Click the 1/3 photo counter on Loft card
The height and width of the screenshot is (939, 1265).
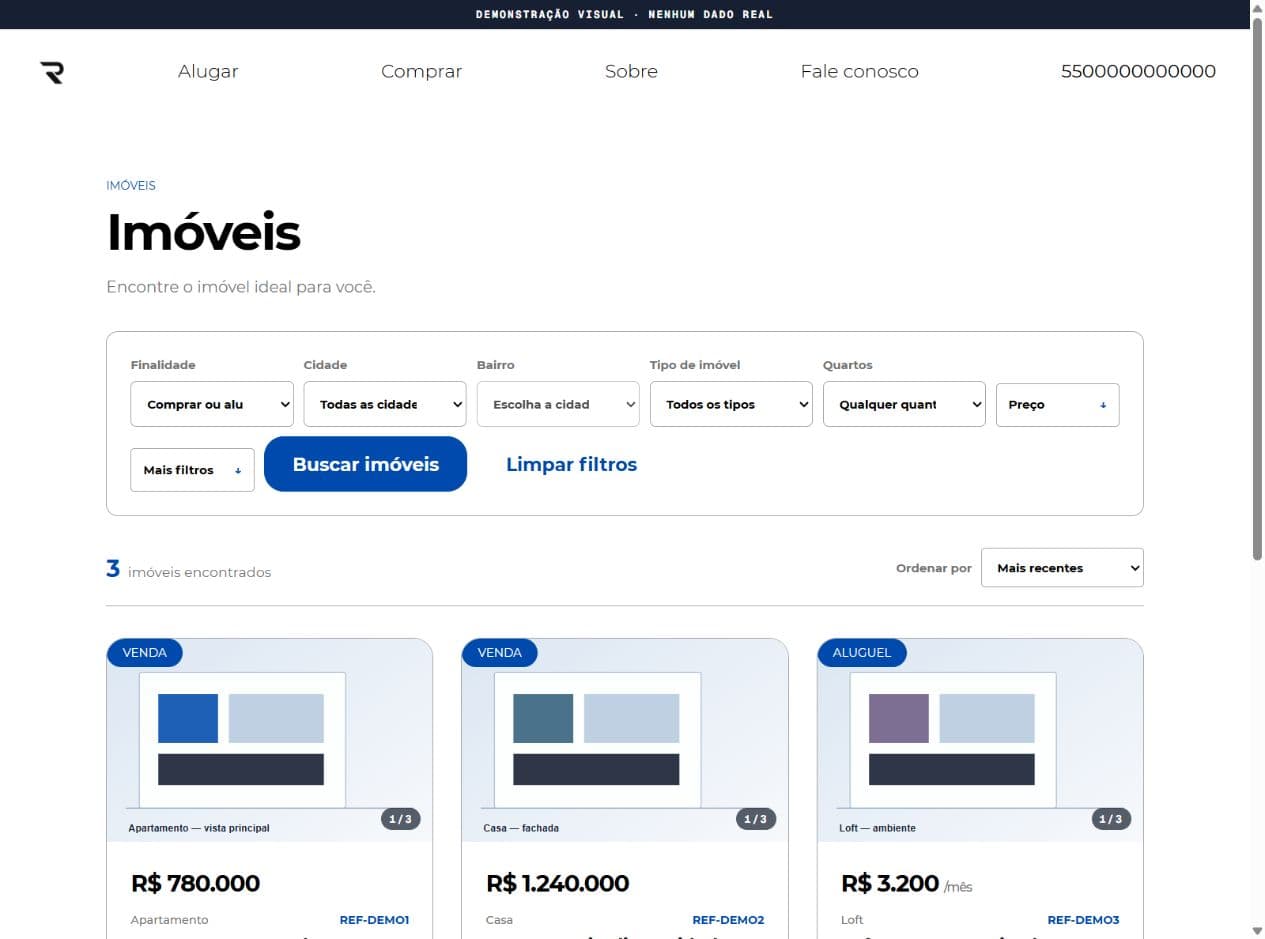pos(1111,819)
